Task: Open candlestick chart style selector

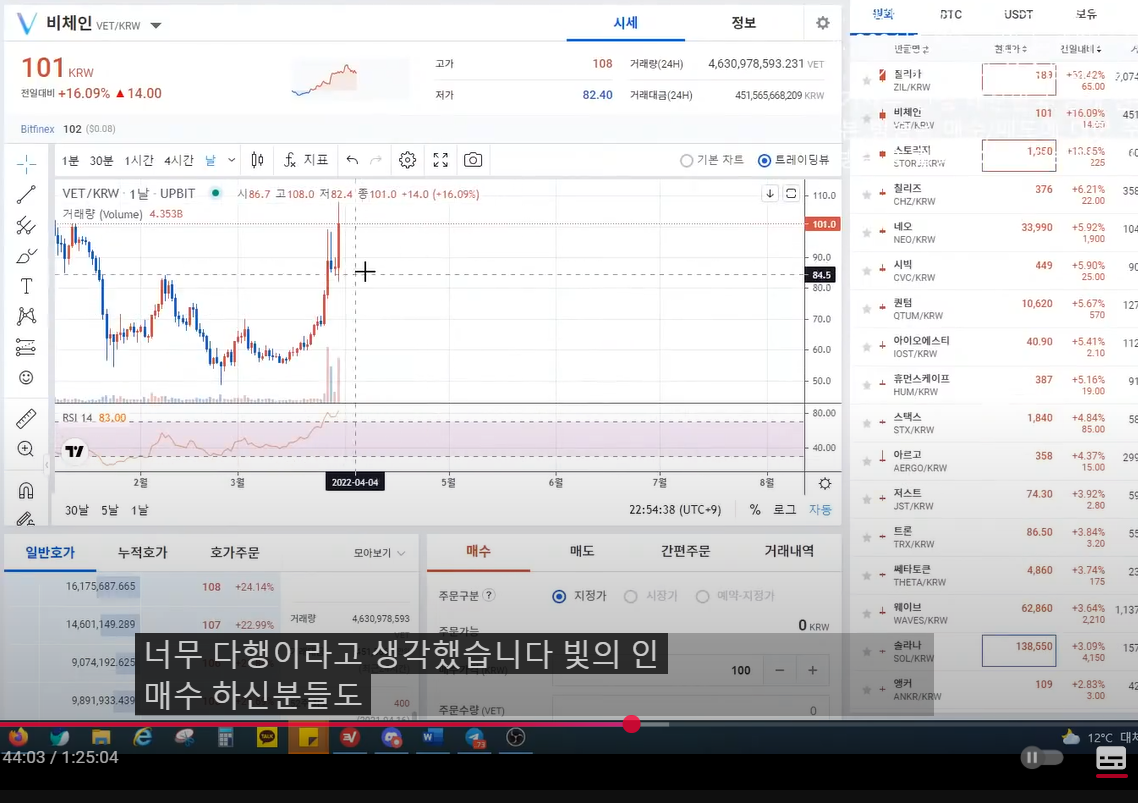Action: coord(257,160)
